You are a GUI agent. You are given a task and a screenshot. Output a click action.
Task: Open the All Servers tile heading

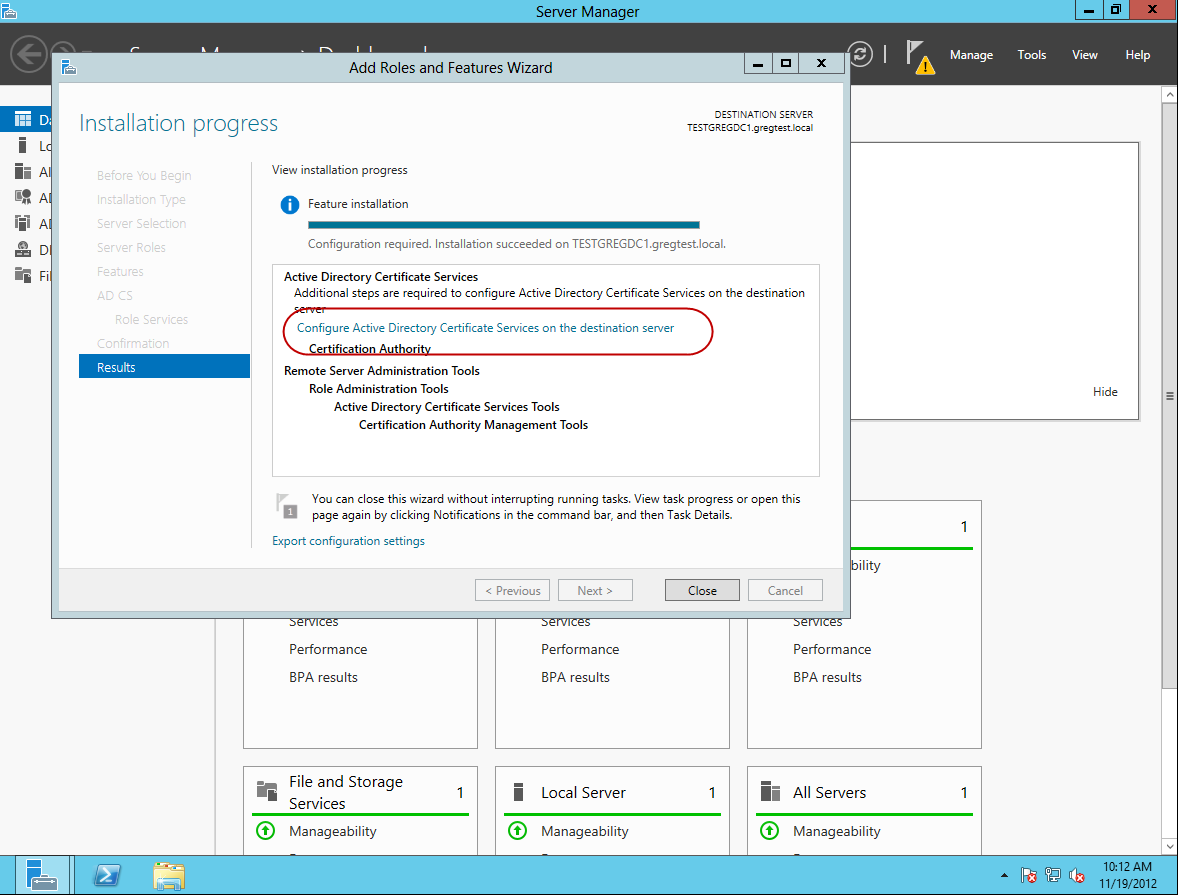pos(829,792)
